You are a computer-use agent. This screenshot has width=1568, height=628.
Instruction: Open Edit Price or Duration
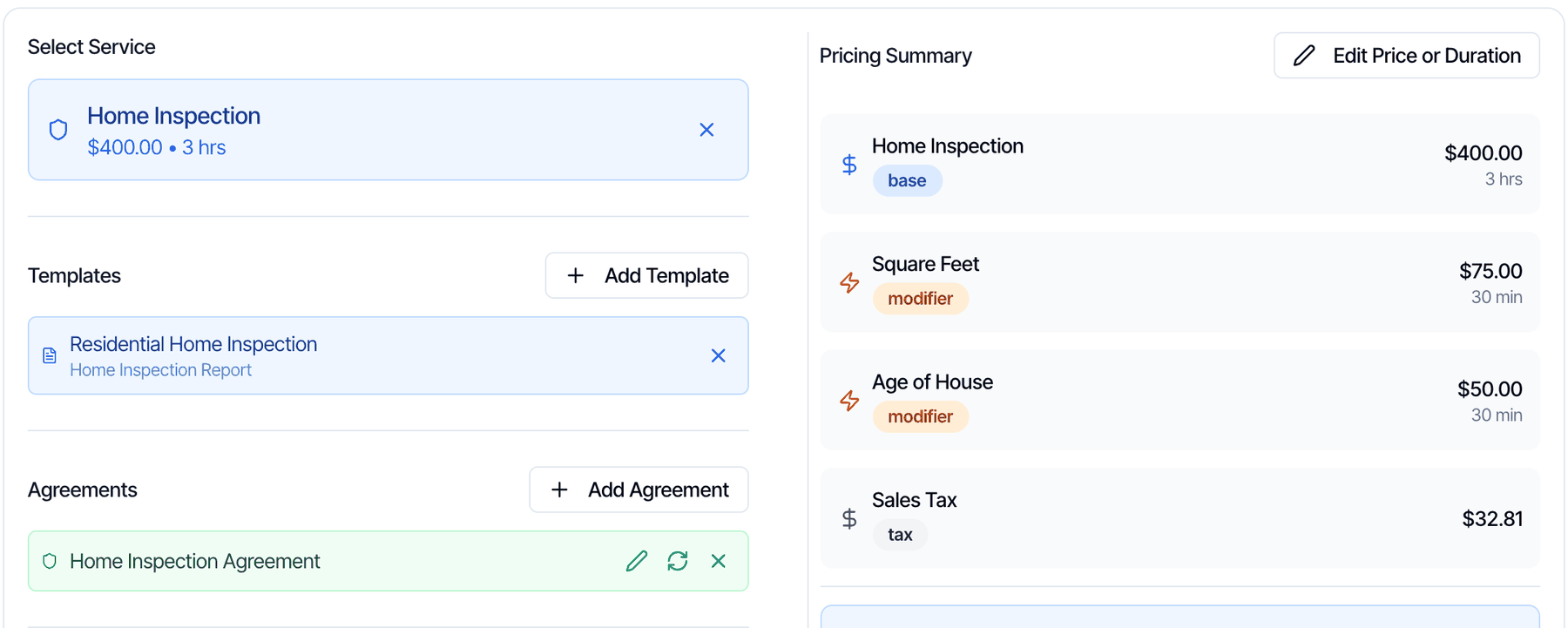tap(1406, 56)
